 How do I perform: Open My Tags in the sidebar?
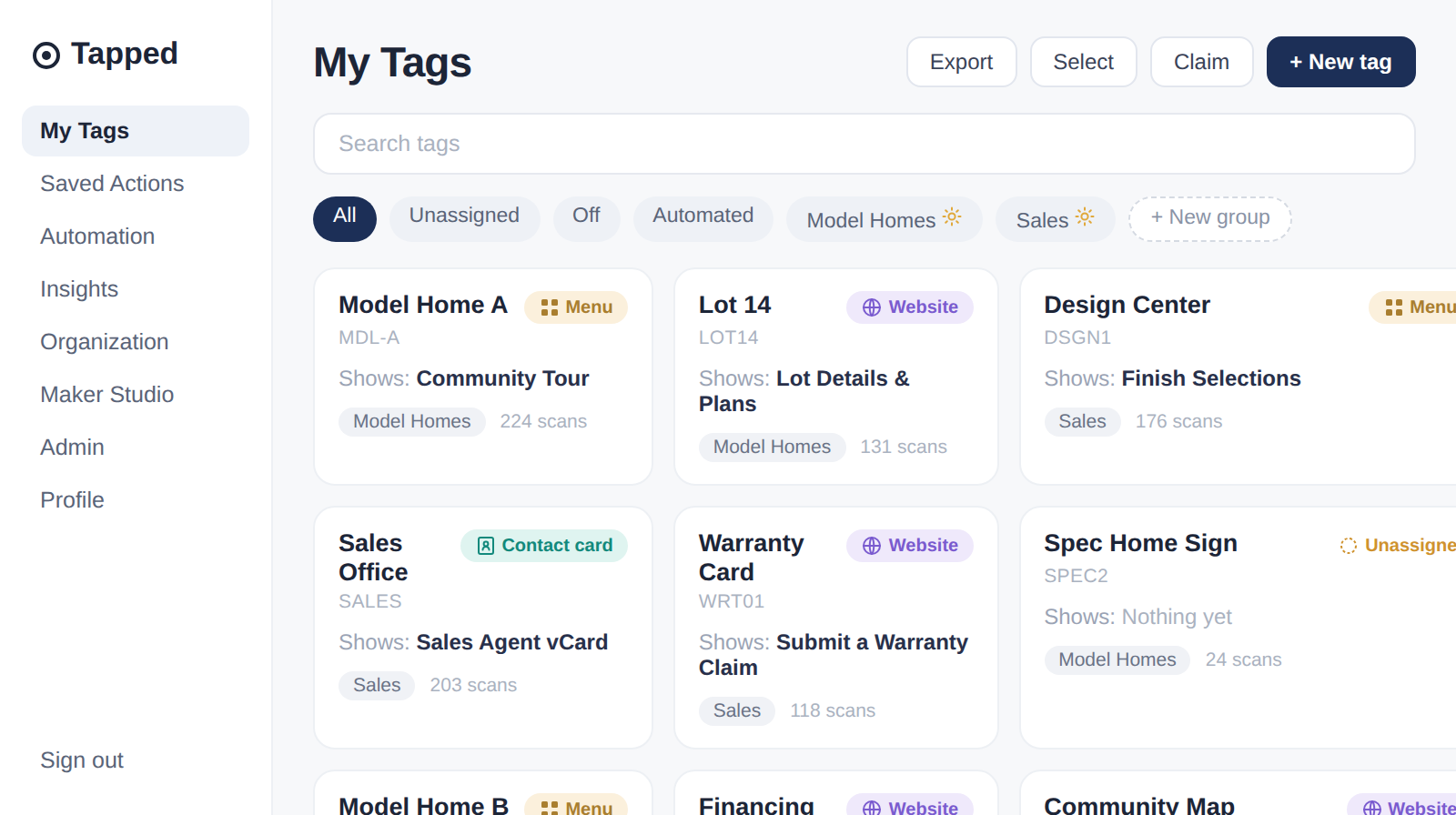[x=136, y=131]
